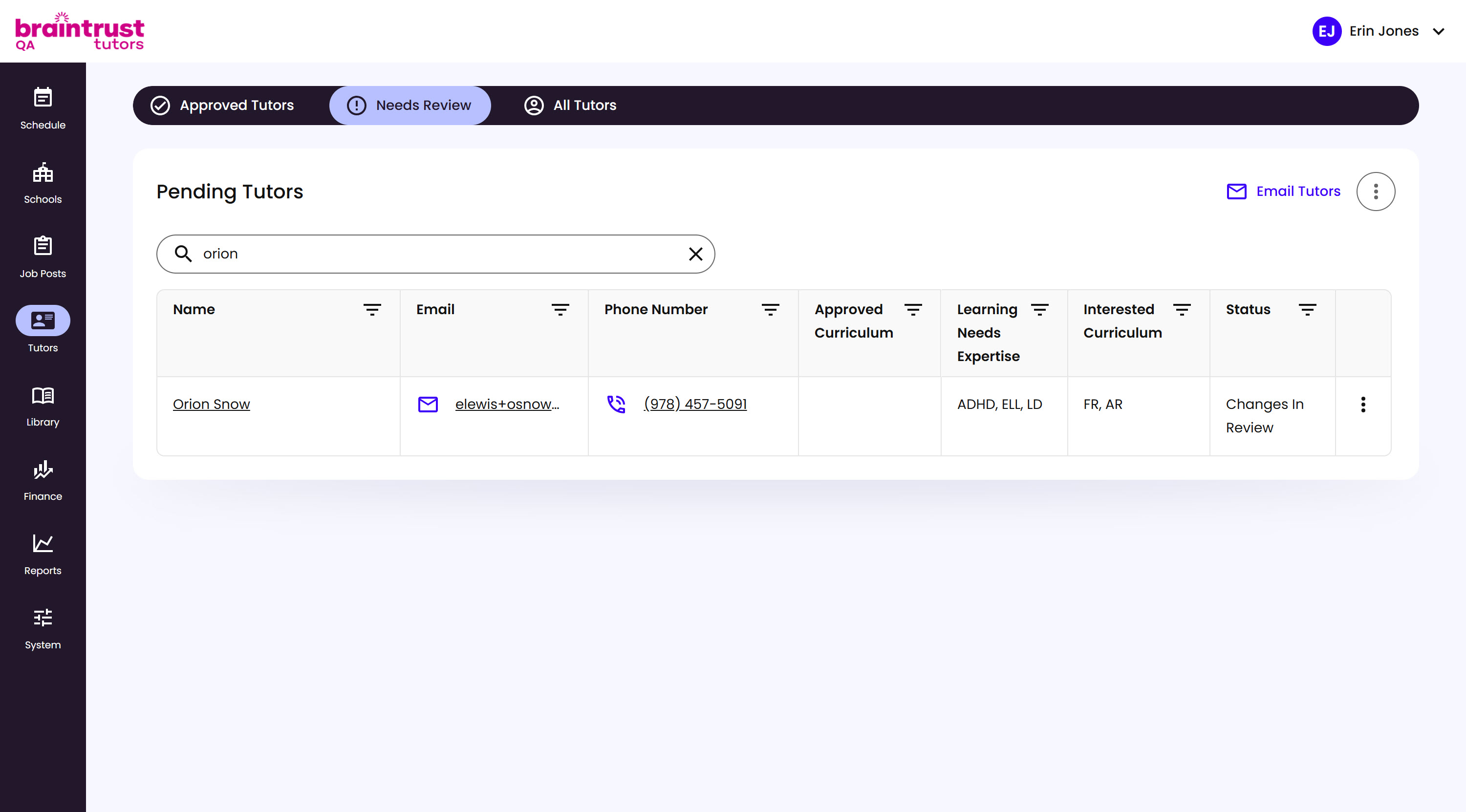
Task: Open the Interested Curriculum column filter
Action: 1182,310
